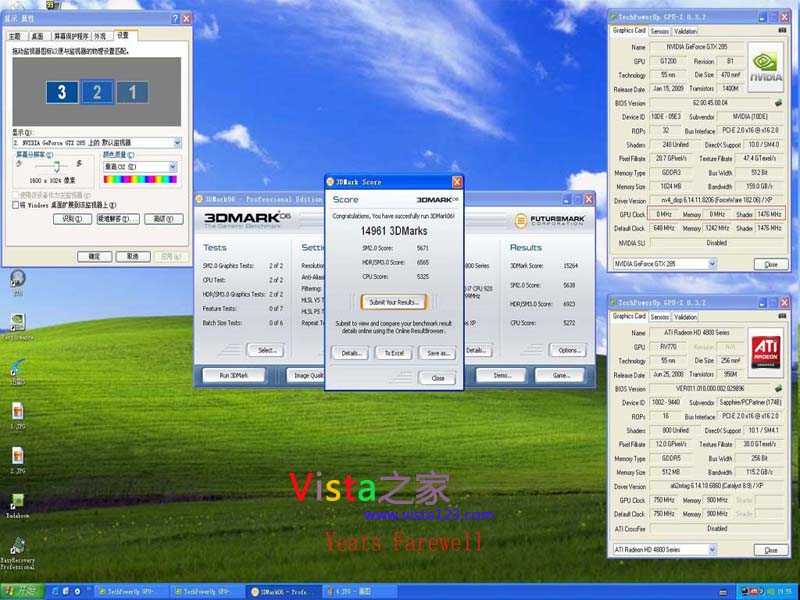
Task: Click 取消 in Display Properties
Action: pos(133,256)
